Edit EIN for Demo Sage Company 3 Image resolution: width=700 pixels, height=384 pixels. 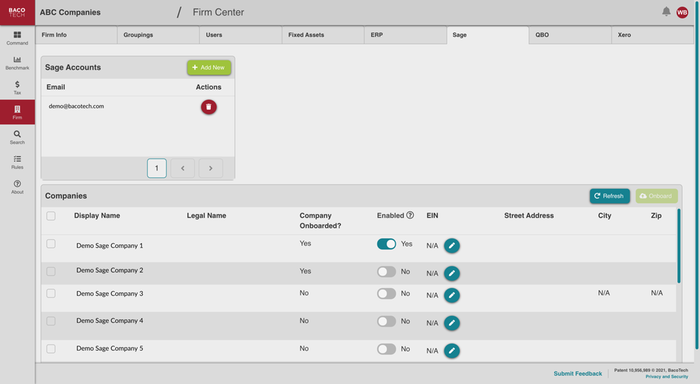tap(452, 295)
